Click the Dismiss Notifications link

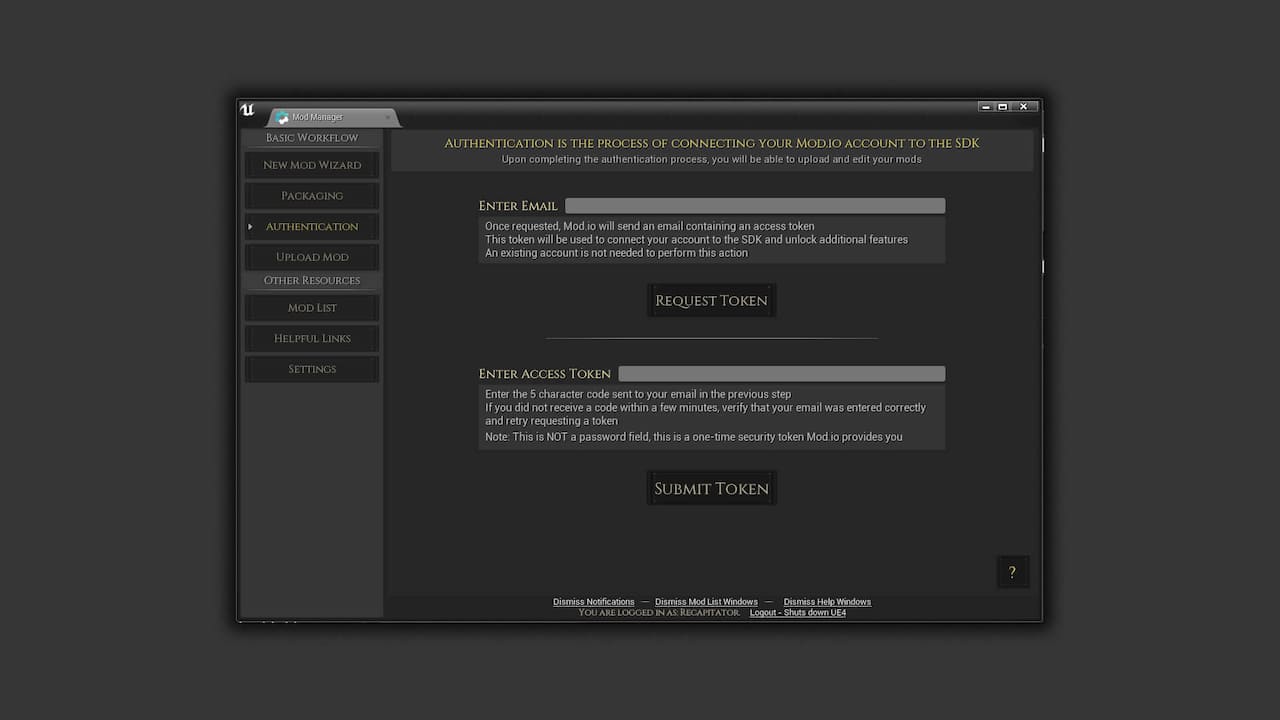pyautogui.click(x=594, y=602)
